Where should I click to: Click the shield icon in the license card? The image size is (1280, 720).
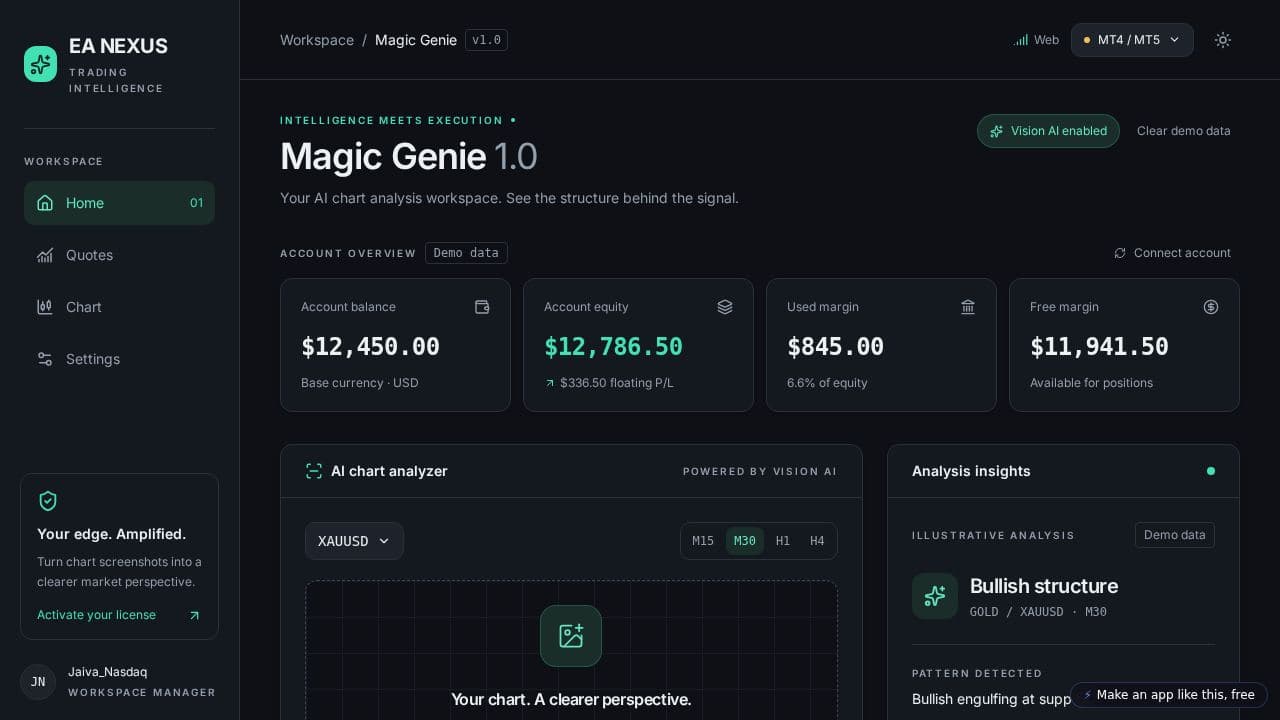(47, 501)
